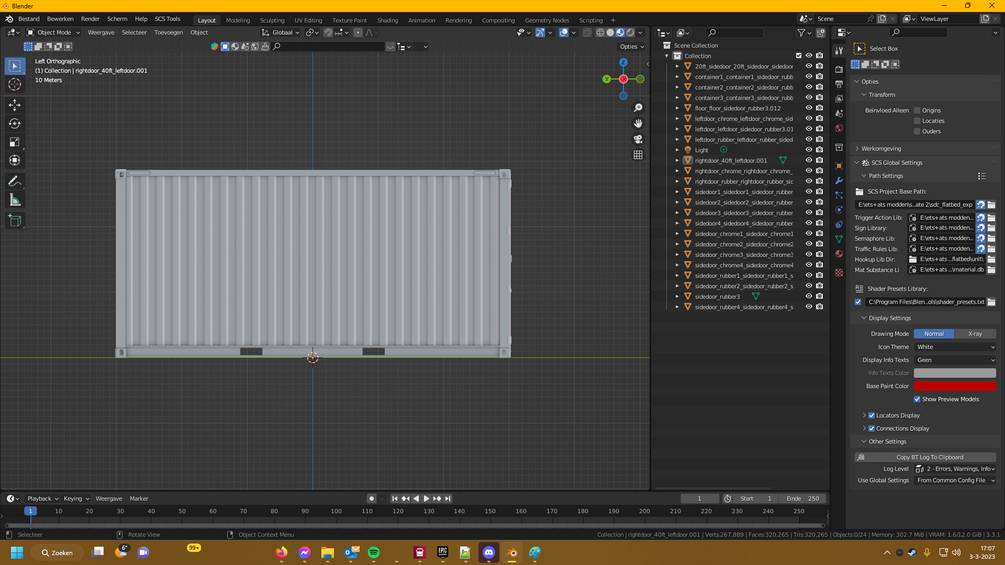Select the Rotate tool in the viewport toolbar
1005x565 pixels.
[15, 124]
